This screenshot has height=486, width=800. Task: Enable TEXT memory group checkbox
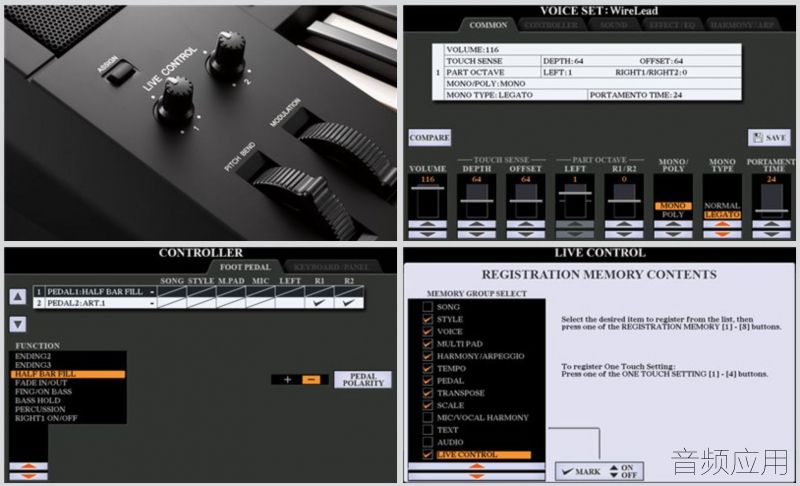[x=428, y=430]
